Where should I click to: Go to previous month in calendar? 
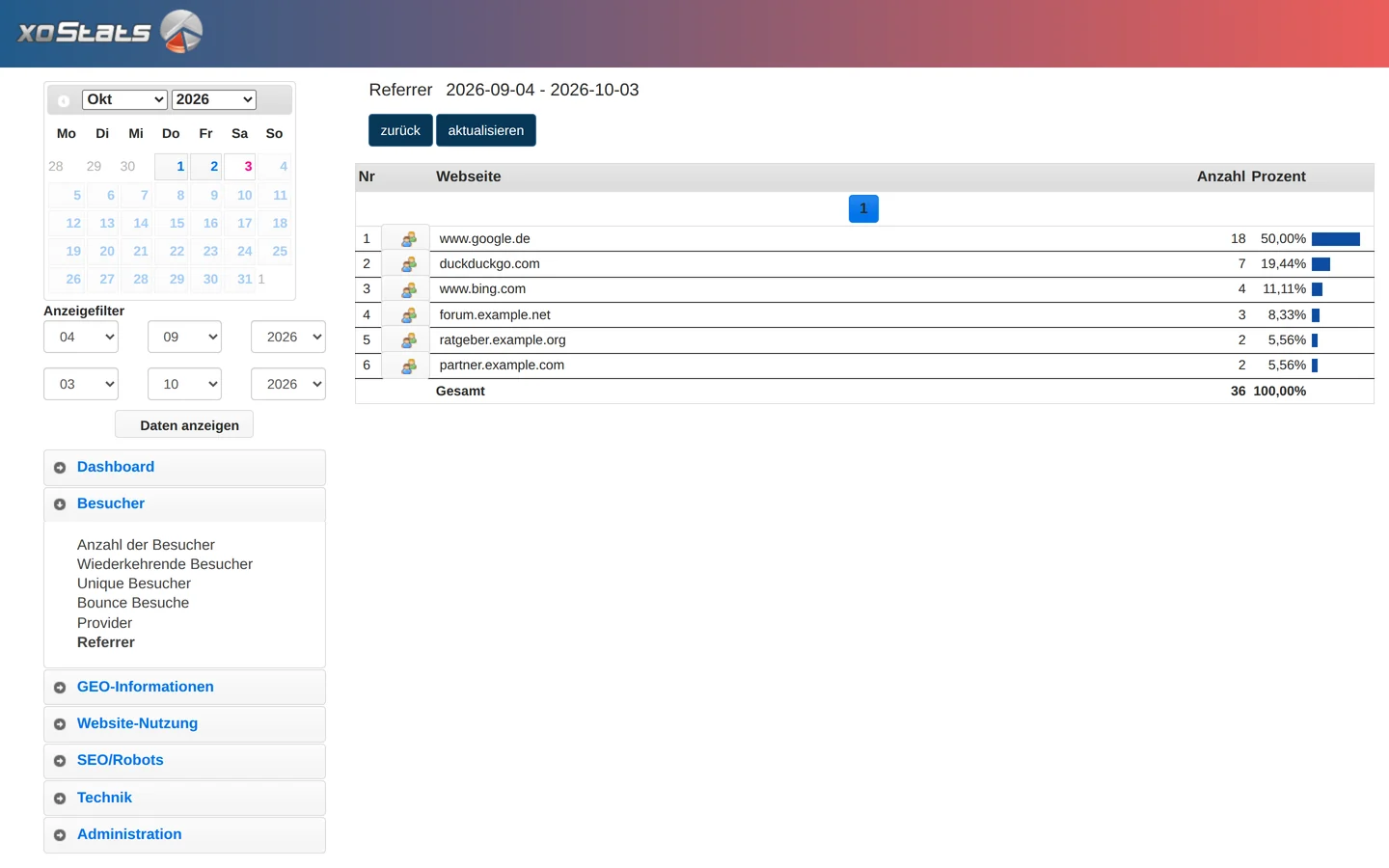pos(64,100)
